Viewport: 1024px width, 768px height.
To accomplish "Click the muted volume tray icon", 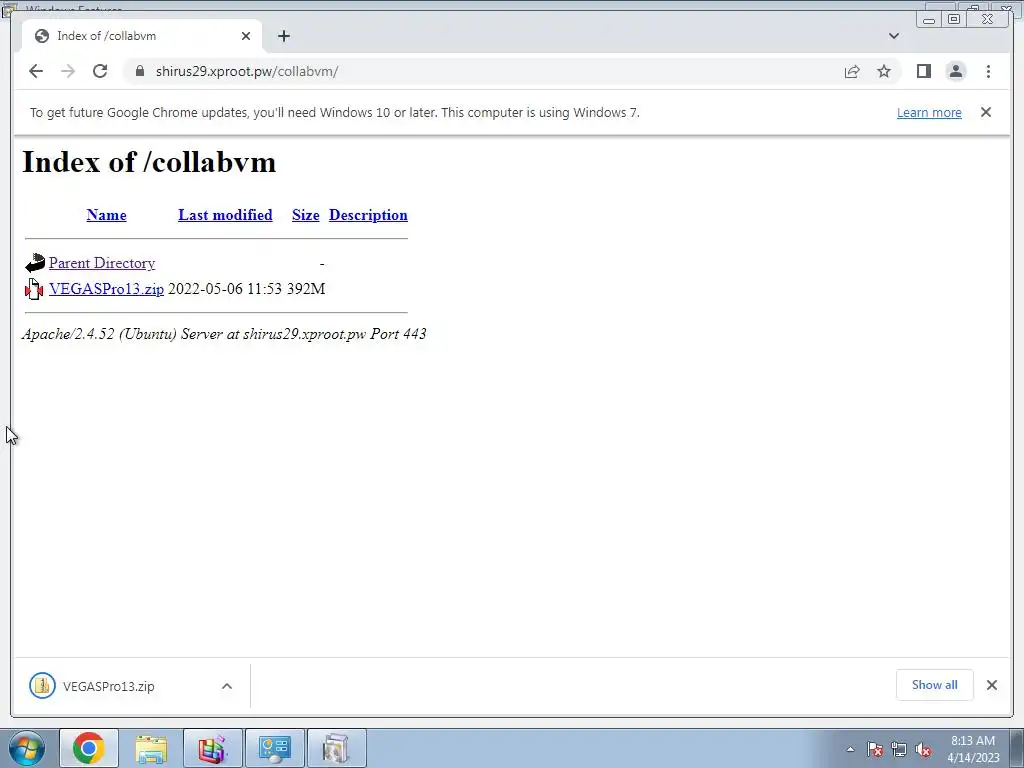I will [x=923, y=750].
